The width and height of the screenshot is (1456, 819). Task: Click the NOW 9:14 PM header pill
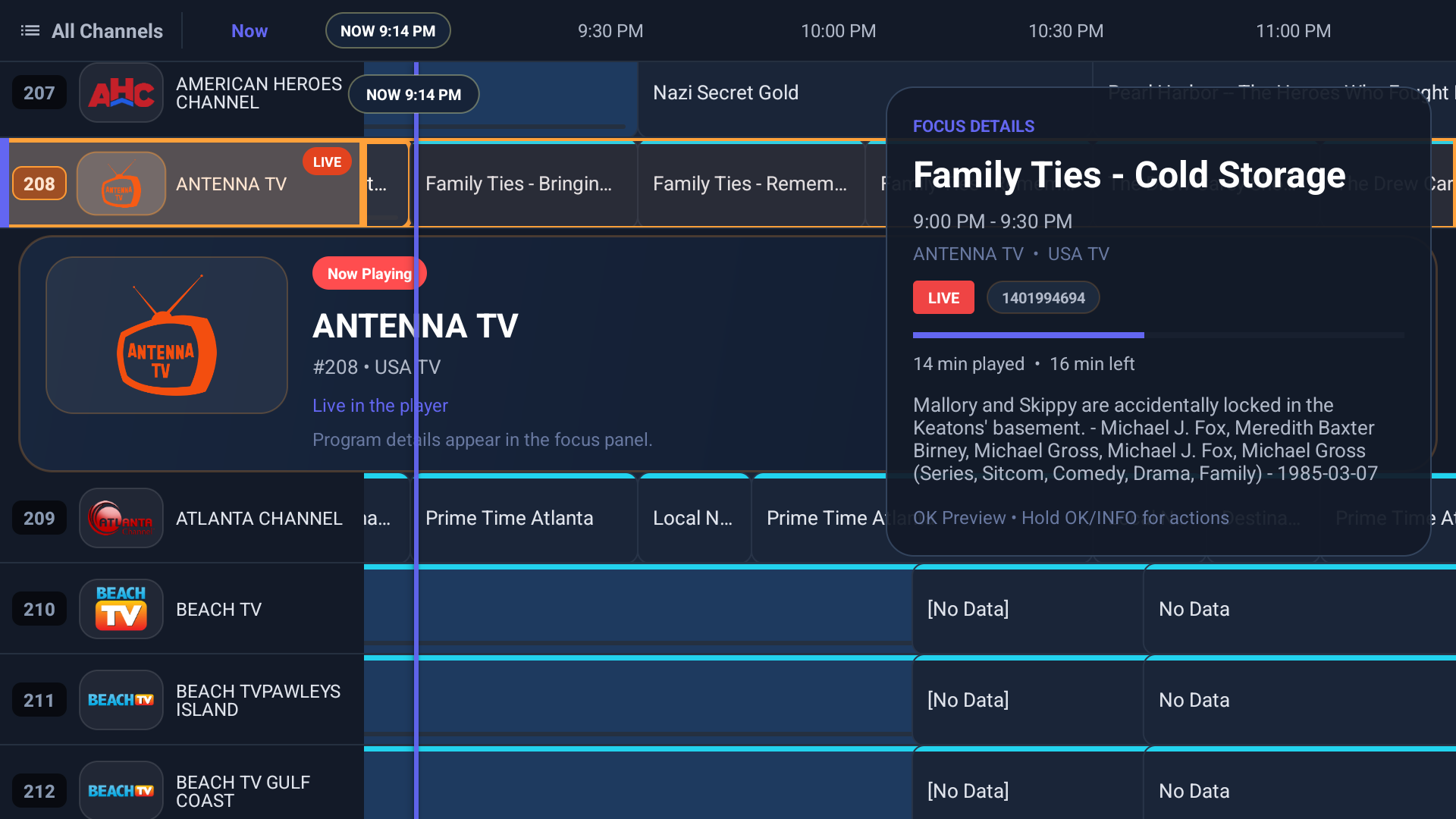pyautogui.click(x=388, y=31)
